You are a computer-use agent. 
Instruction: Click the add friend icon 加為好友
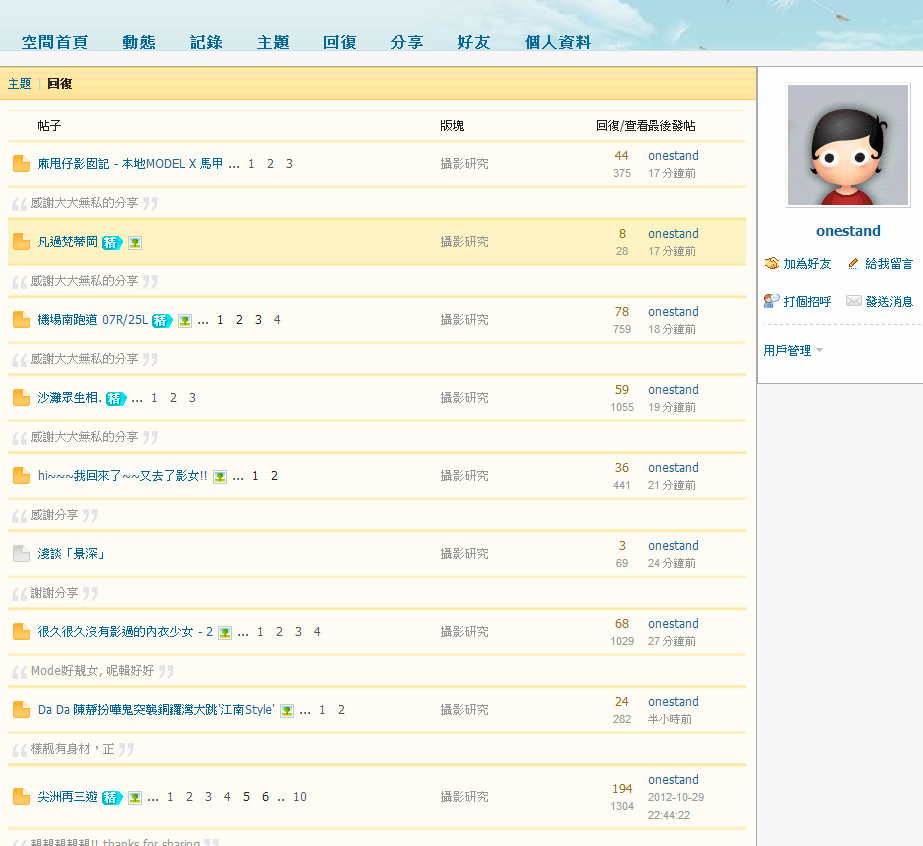tap(772, 264)
